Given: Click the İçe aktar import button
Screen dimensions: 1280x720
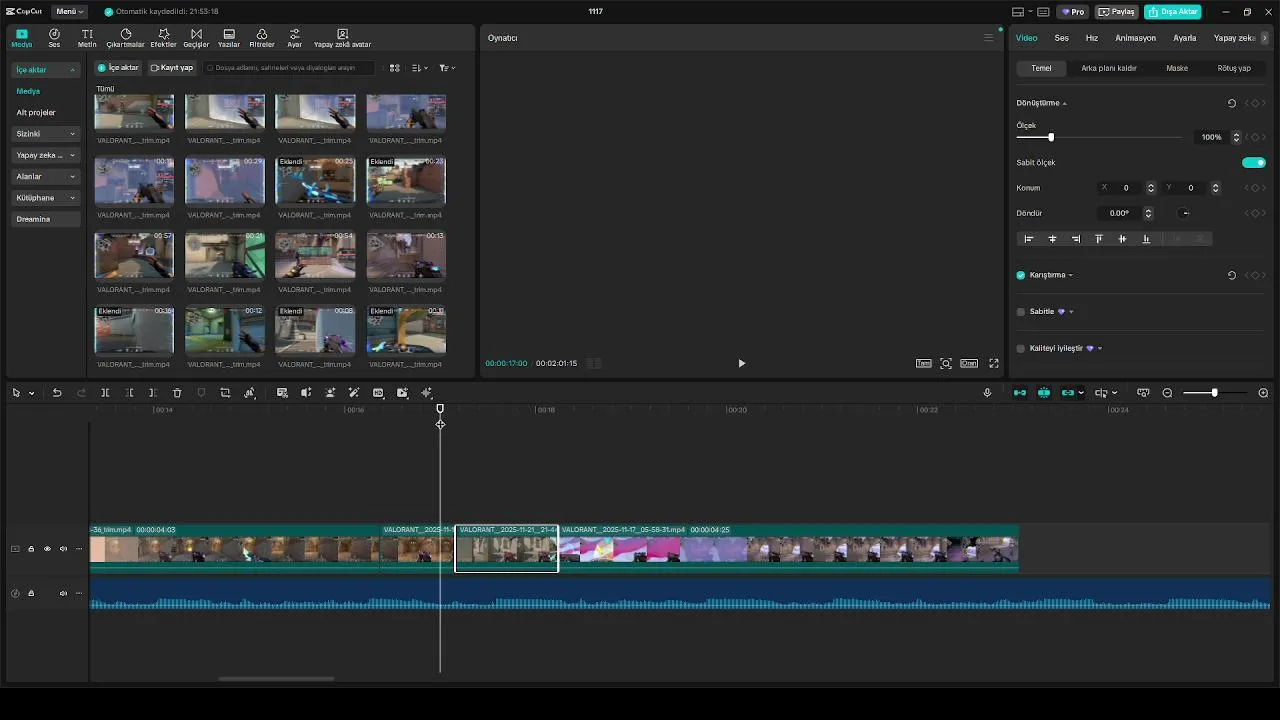Looking at the screenshot, I should (118, 68).
